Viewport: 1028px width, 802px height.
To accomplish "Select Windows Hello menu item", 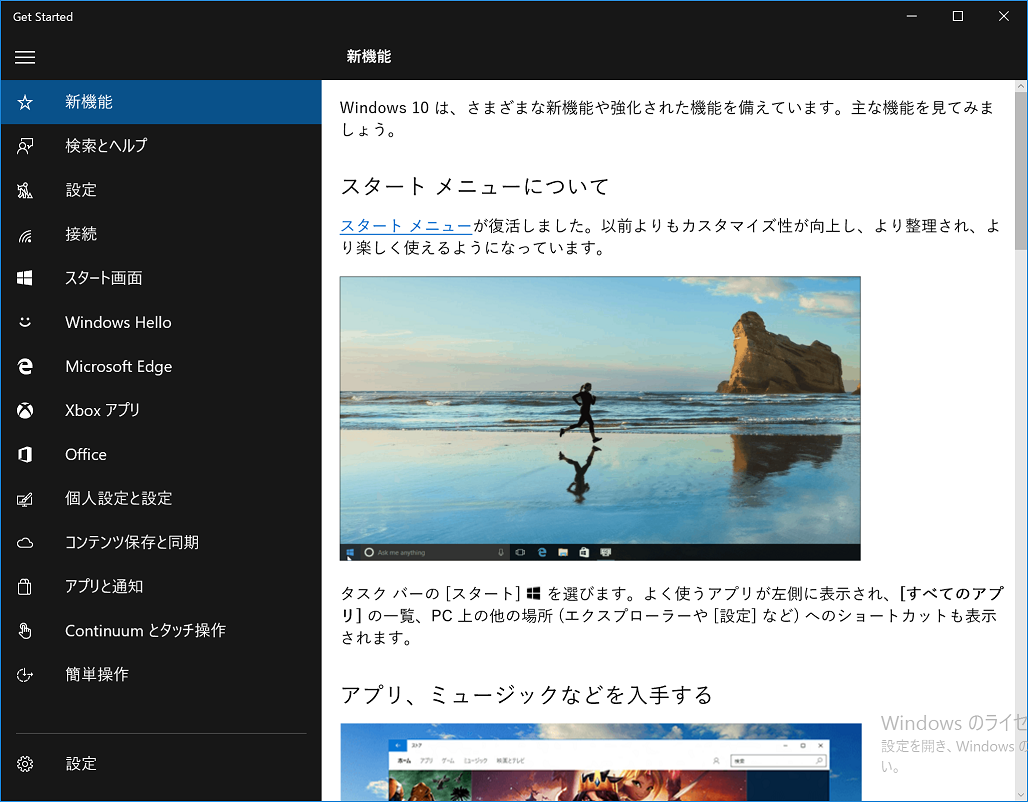I will point(161,322).
